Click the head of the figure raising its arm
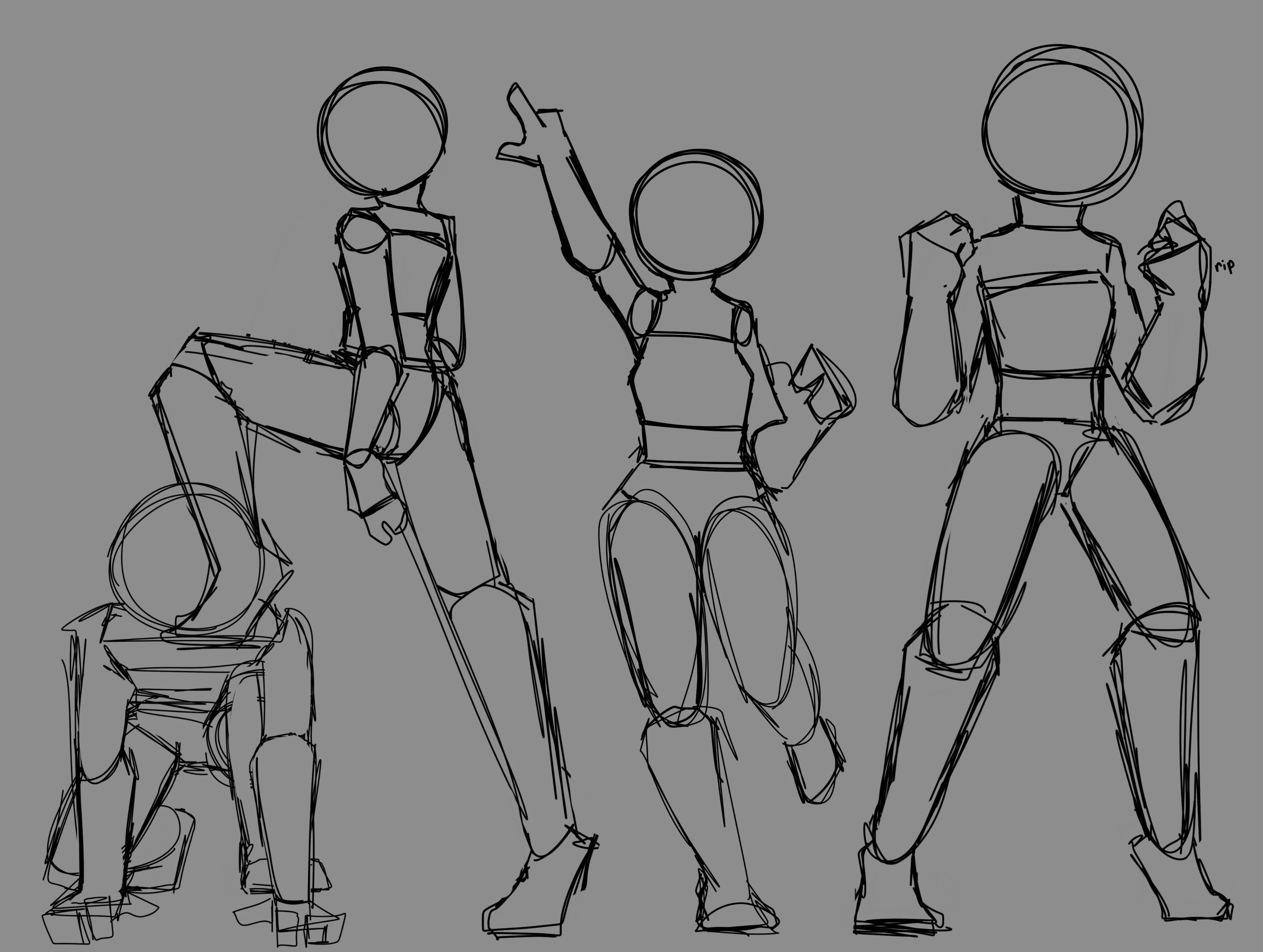 696,215
